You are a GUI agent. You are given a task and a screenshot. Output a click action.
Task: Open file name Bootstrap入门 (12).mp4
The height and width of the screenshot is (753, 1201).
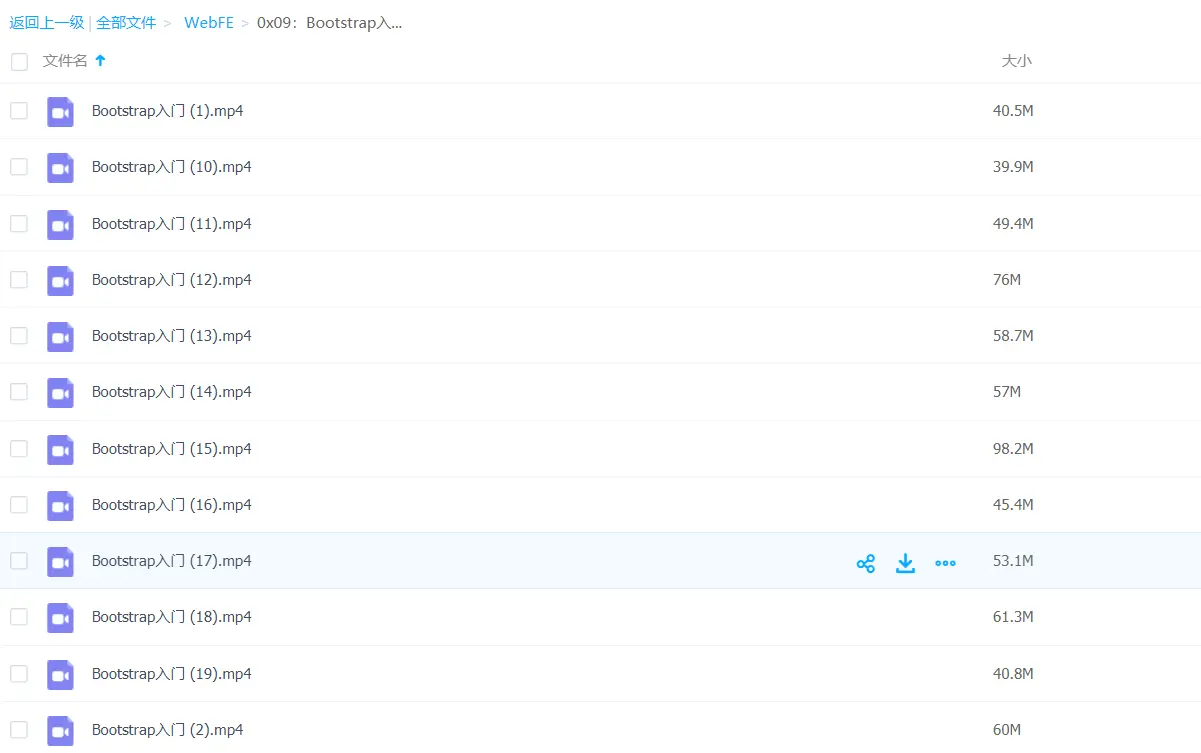171,280
